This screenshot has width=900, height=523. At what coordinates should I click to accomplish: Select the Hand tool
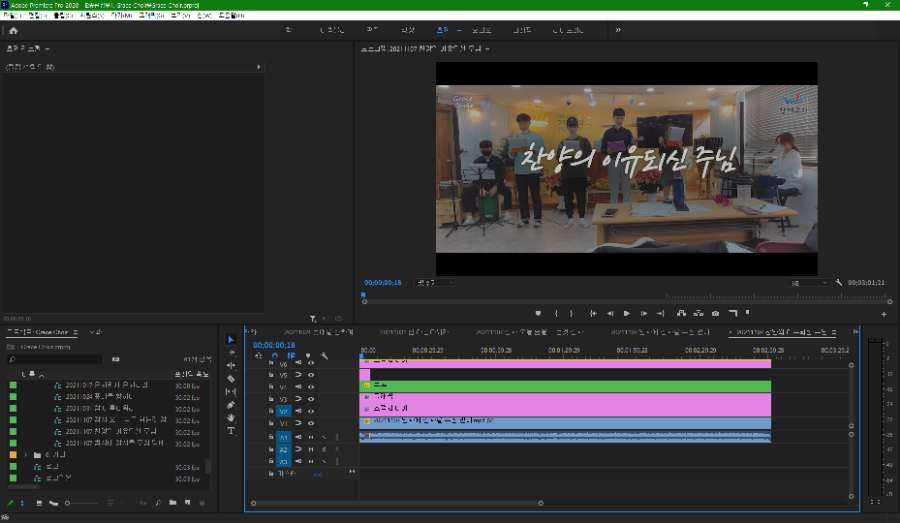coord(231,417)
